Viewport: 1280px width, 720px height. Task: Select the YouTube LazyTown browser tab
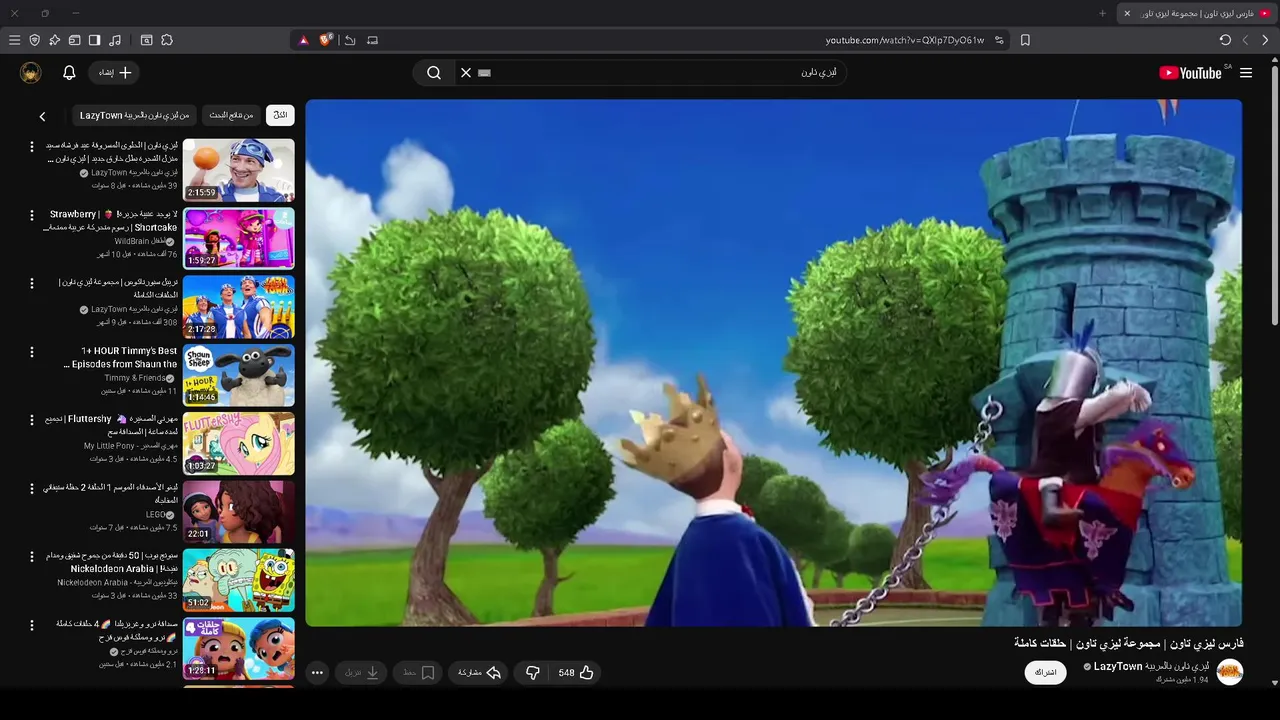(1197, 13)
